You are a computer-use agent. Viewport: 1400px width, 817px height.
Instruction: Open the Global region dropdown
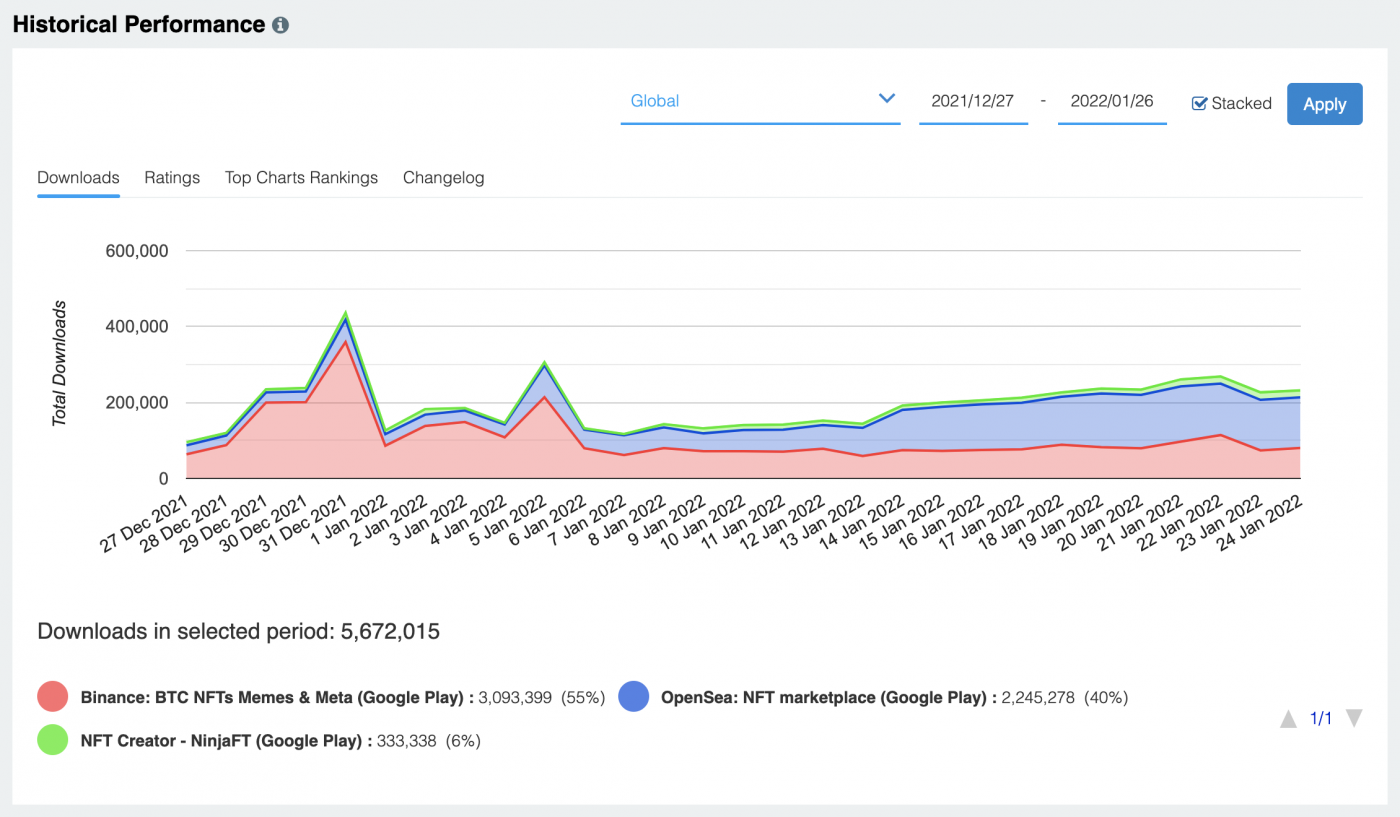pos(760,101)
